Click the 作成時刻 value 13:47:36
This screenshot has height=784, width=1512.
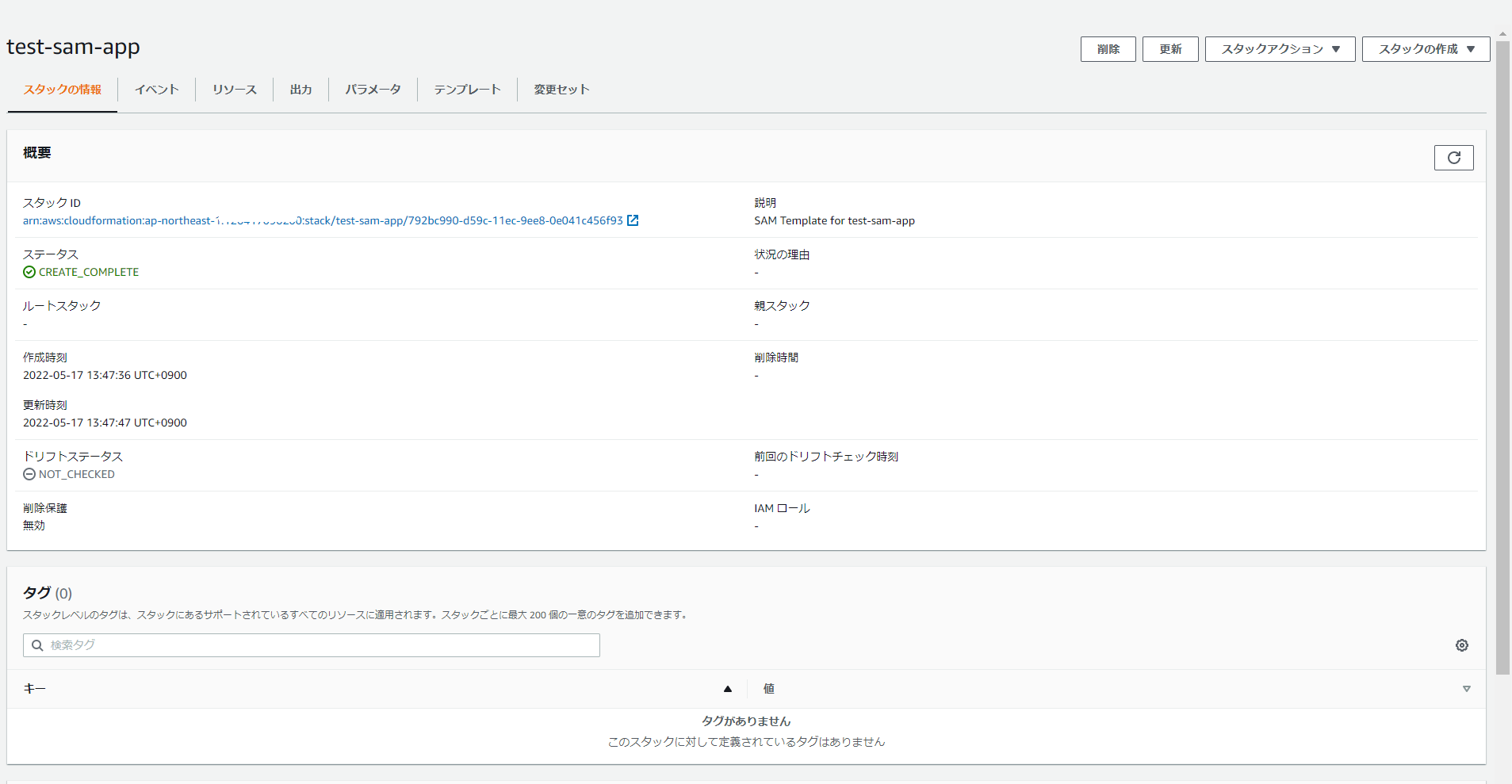point(105,375)
